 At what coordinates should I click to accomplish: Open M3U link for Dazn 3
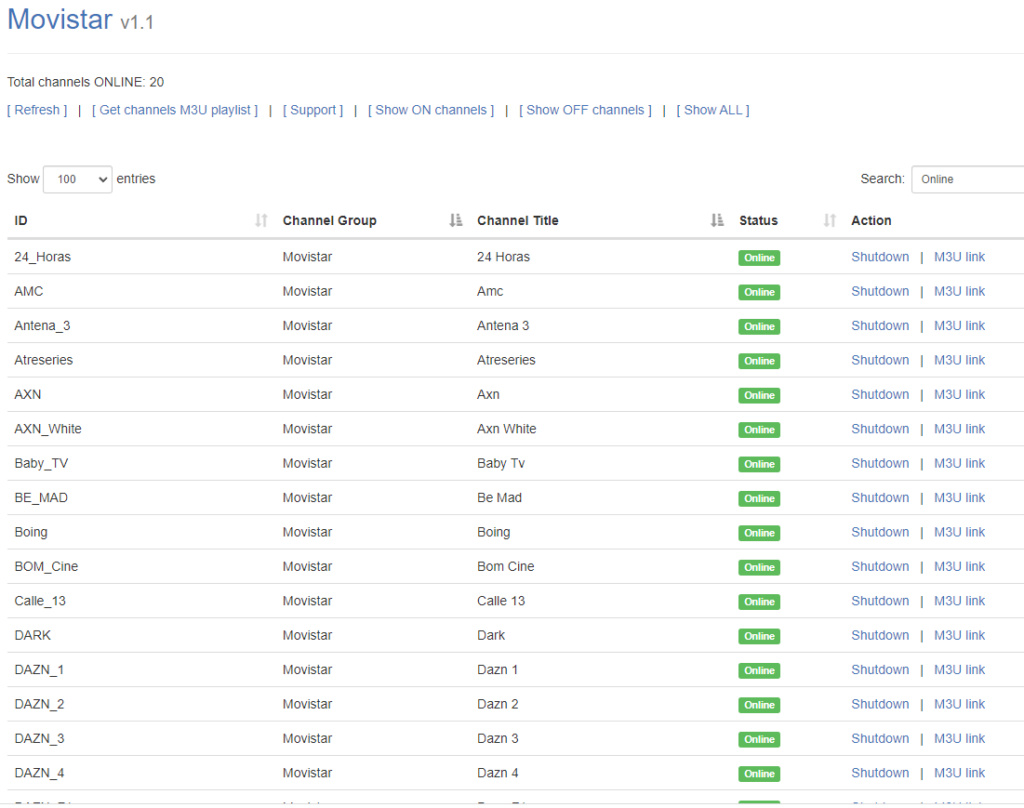click(959, 738)
